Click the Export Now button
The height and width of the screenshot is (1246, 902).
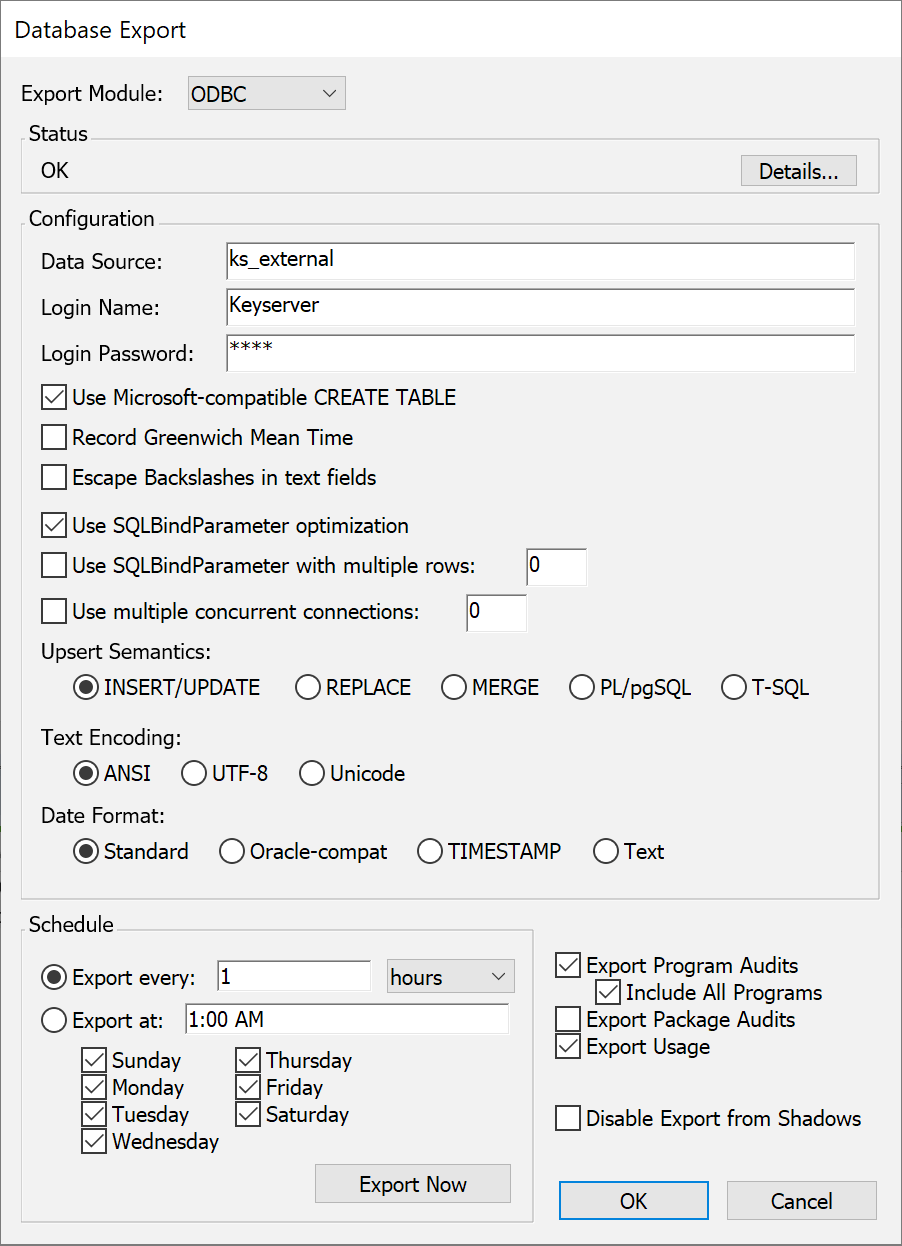tap(412, 1185)
